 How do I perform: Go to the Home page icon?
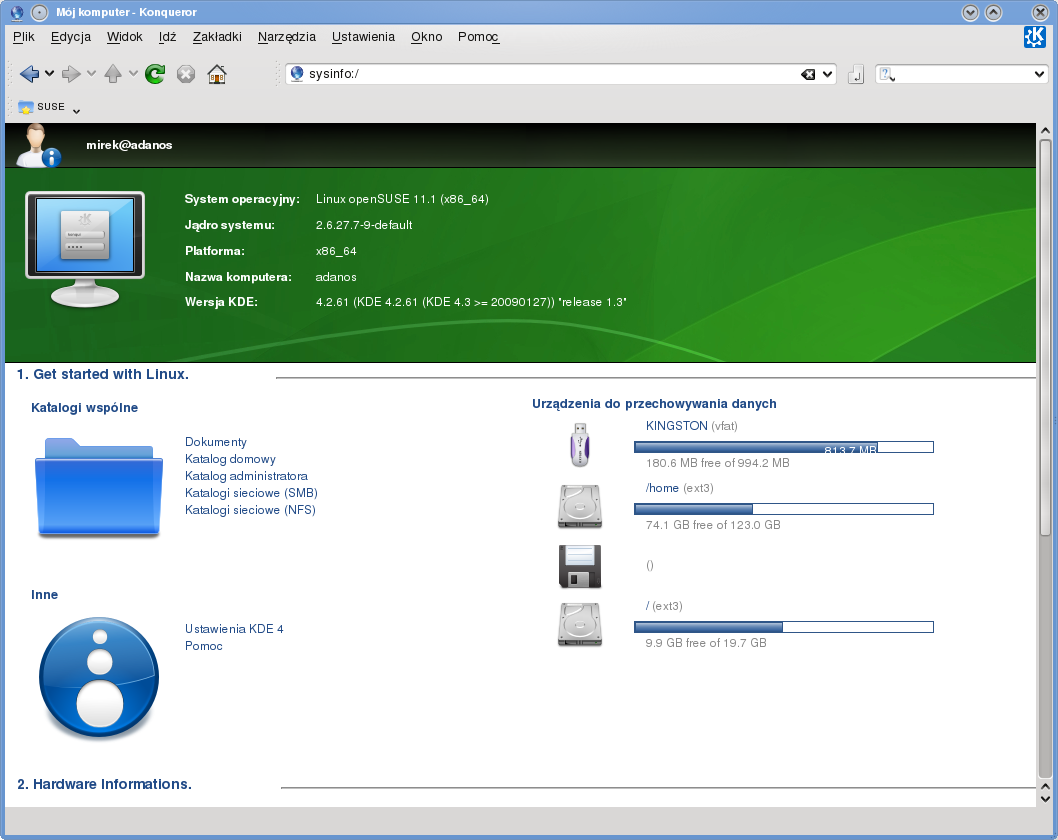click(217, 74)
